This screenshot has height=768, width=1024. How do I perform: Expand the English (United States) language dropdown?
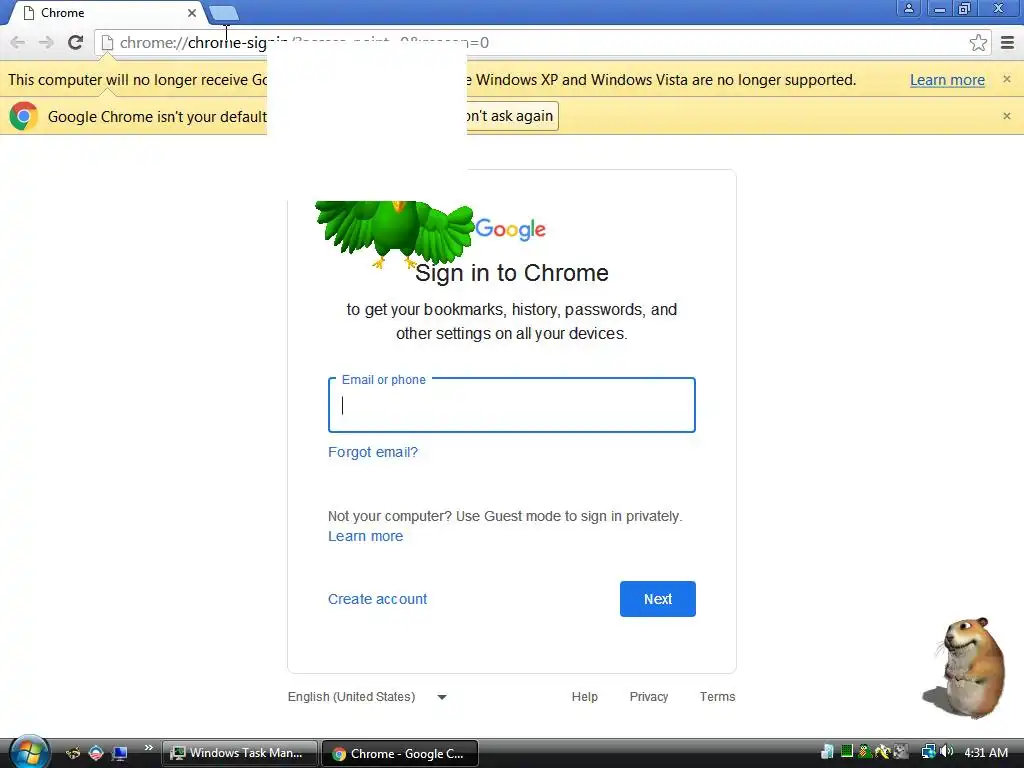(367, 697)
